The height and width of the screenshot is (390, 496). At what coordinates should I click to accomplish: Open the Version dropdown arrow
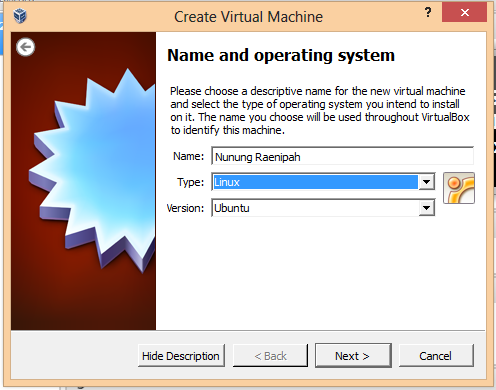click(x=426, y=208)
